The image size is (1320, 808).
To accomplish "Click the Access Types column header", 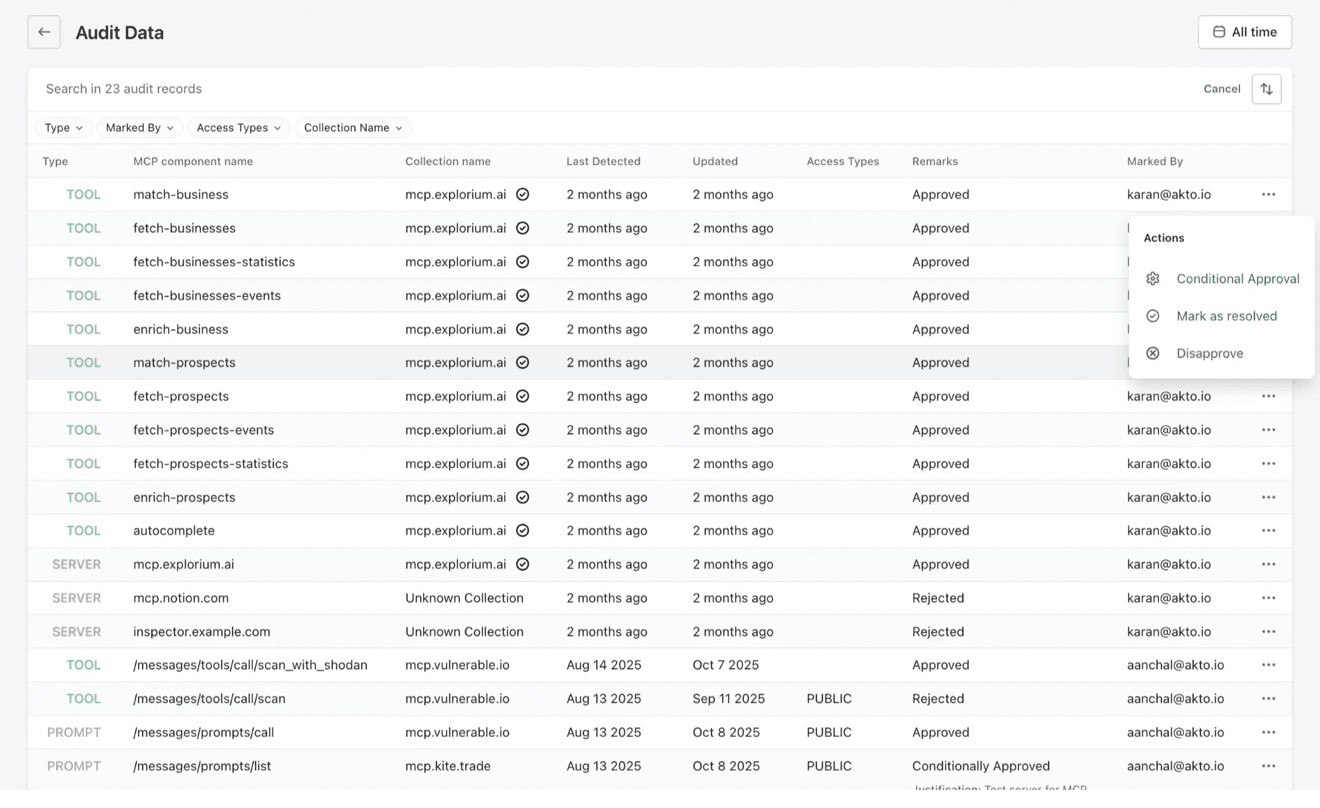I will click(x=843, y=161).
